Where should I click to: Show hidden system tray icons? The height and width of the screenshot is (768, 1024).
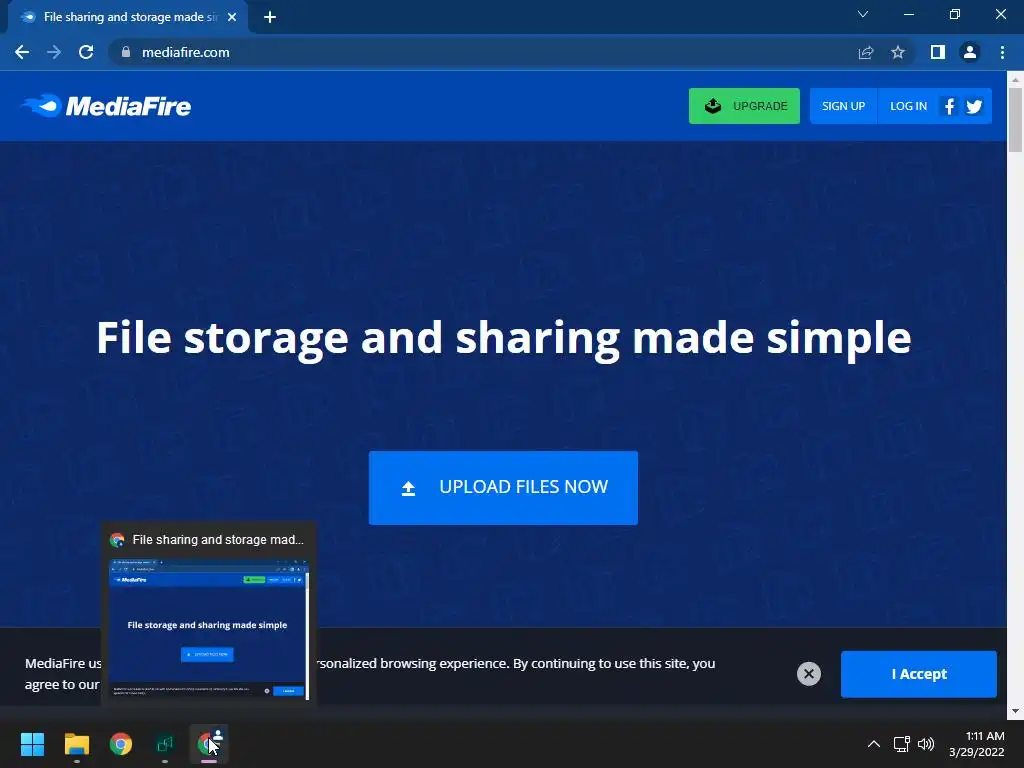(873, 744)
